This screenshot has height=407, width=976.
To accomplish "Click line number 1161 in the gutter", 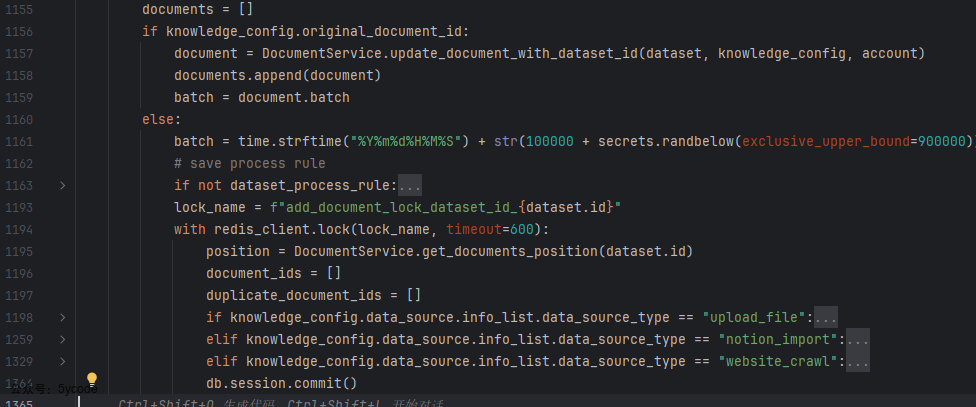I will pos(18,141).
